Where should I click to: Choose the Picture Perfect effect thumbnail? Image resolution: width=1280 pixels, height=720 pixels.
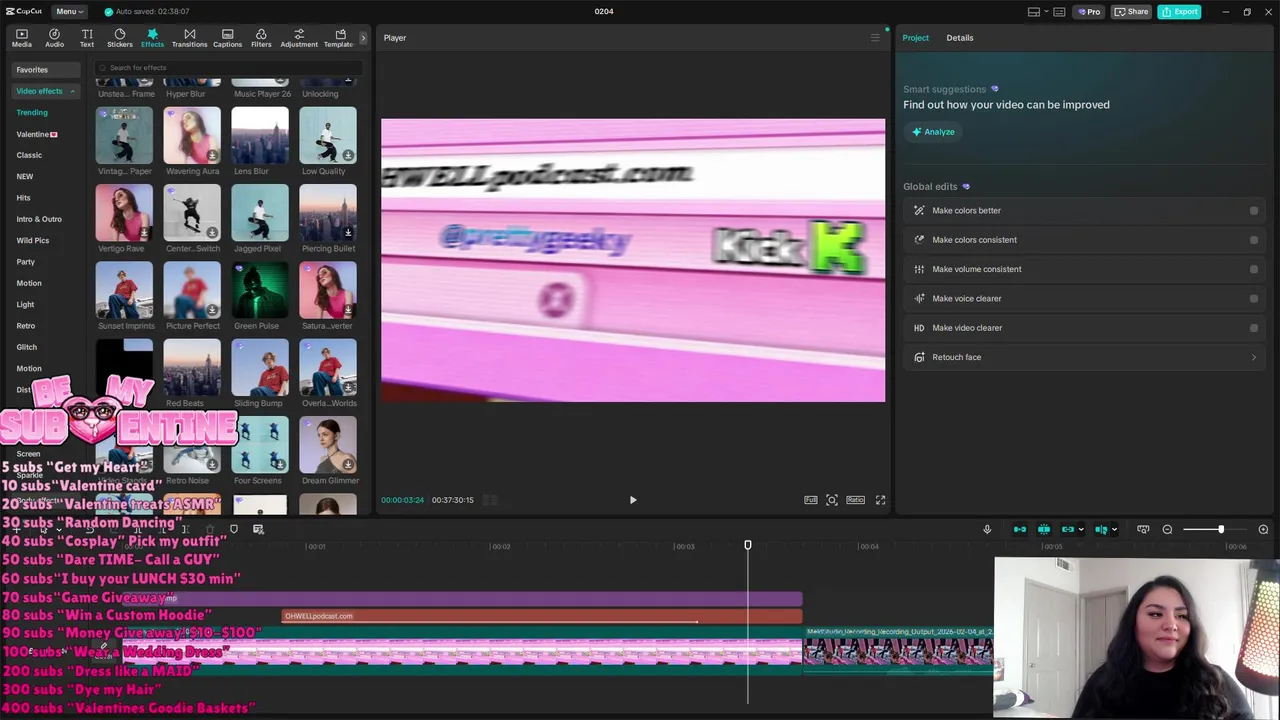coord(192,290)
